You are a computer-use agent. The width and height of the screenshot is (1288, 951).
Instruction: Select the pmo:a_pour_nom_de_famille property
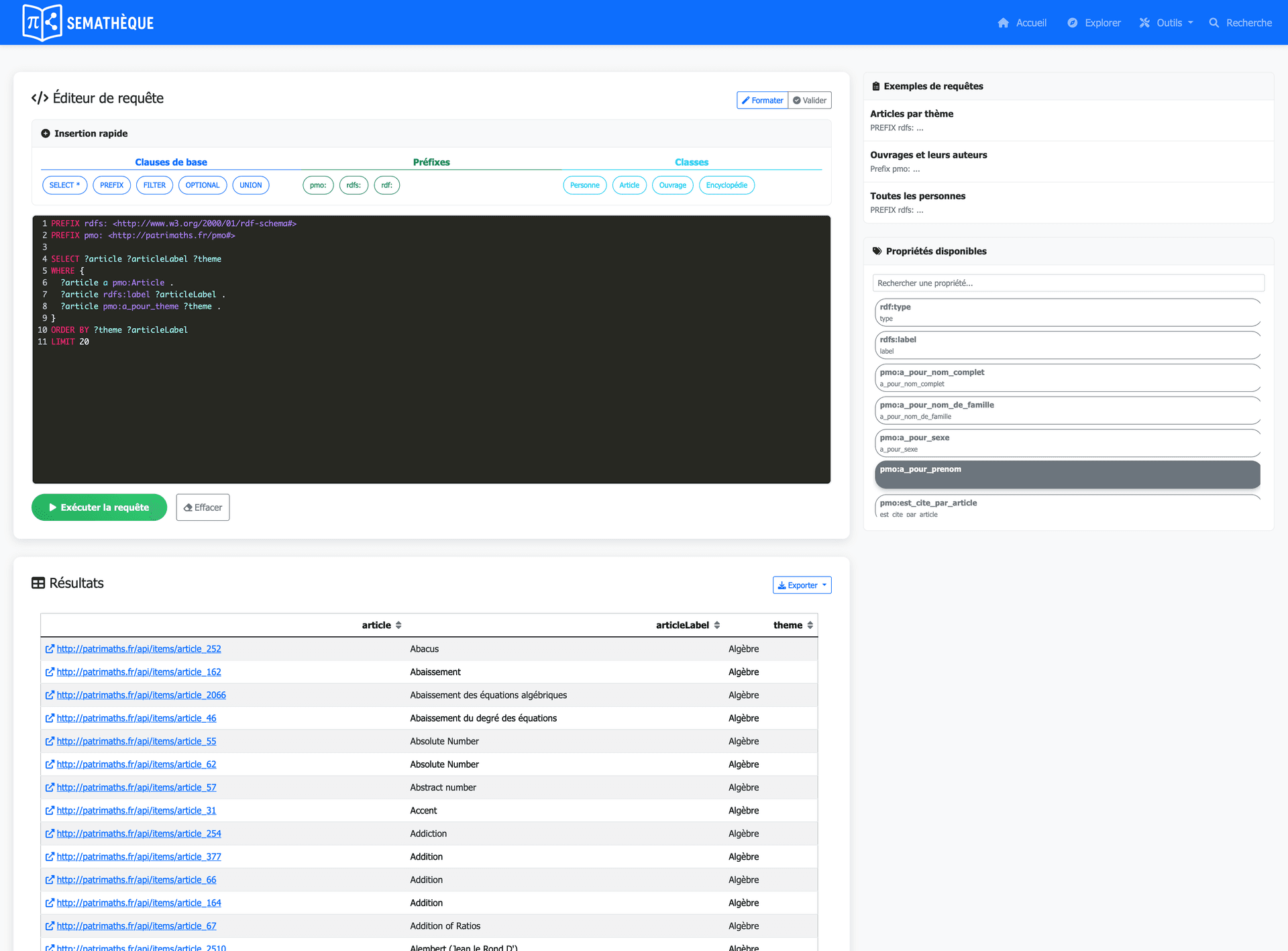tap(1067, 411)
